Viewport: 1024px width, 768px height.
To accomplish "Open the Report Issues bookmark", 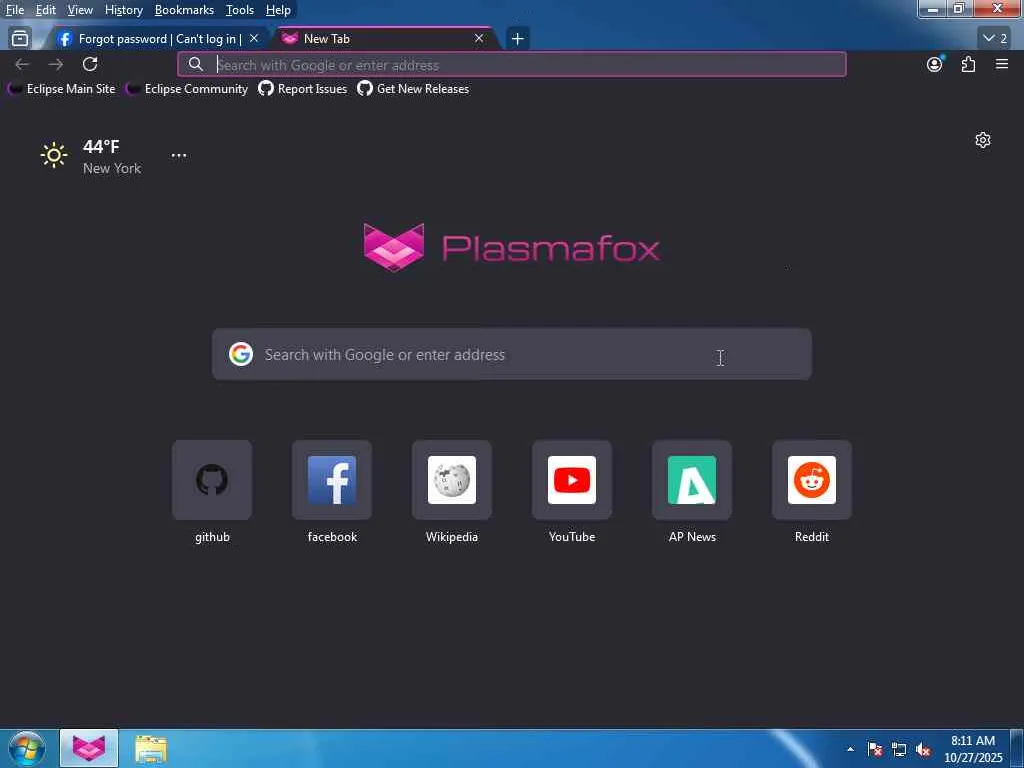I will tap(303, 89).
